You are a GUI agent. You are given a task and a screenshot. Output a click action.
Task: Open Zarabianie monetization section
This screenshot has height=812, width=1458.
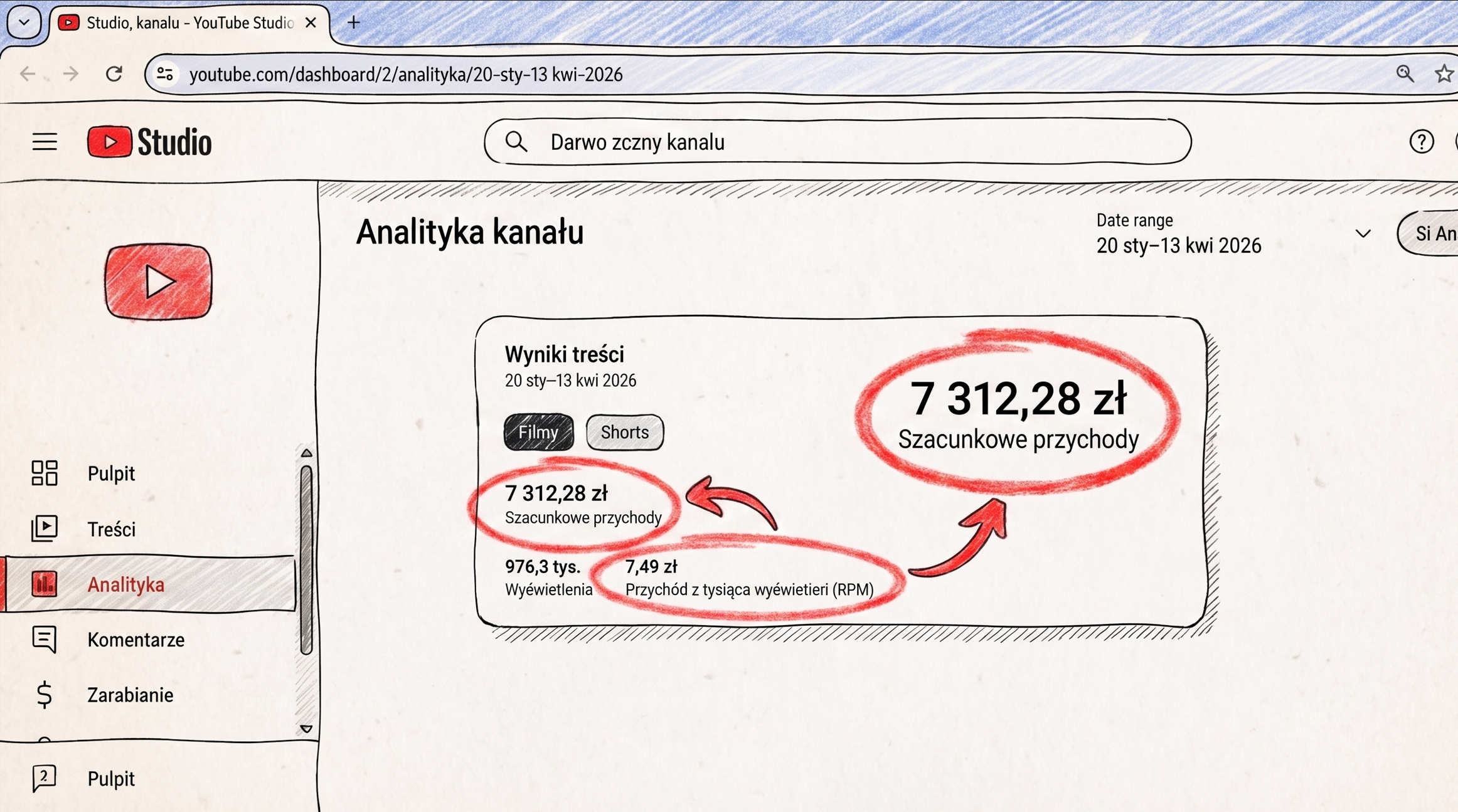coord(130,695)
